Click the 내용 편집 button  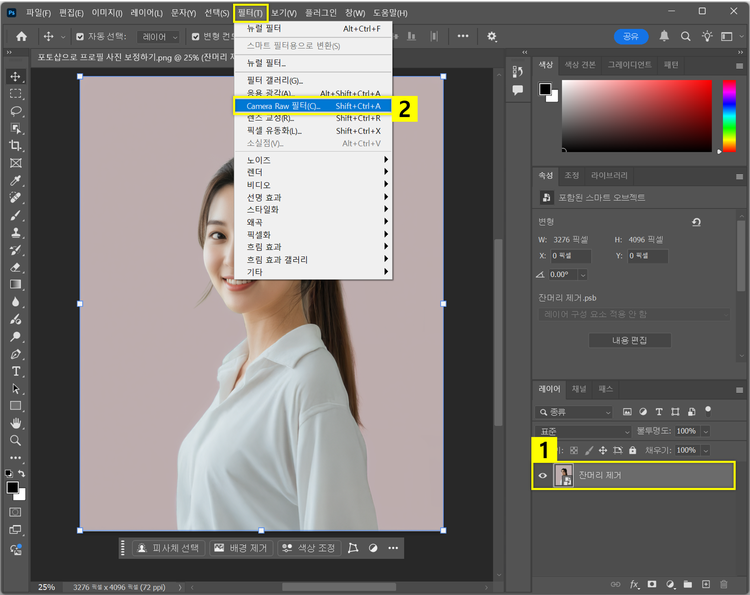629,340
